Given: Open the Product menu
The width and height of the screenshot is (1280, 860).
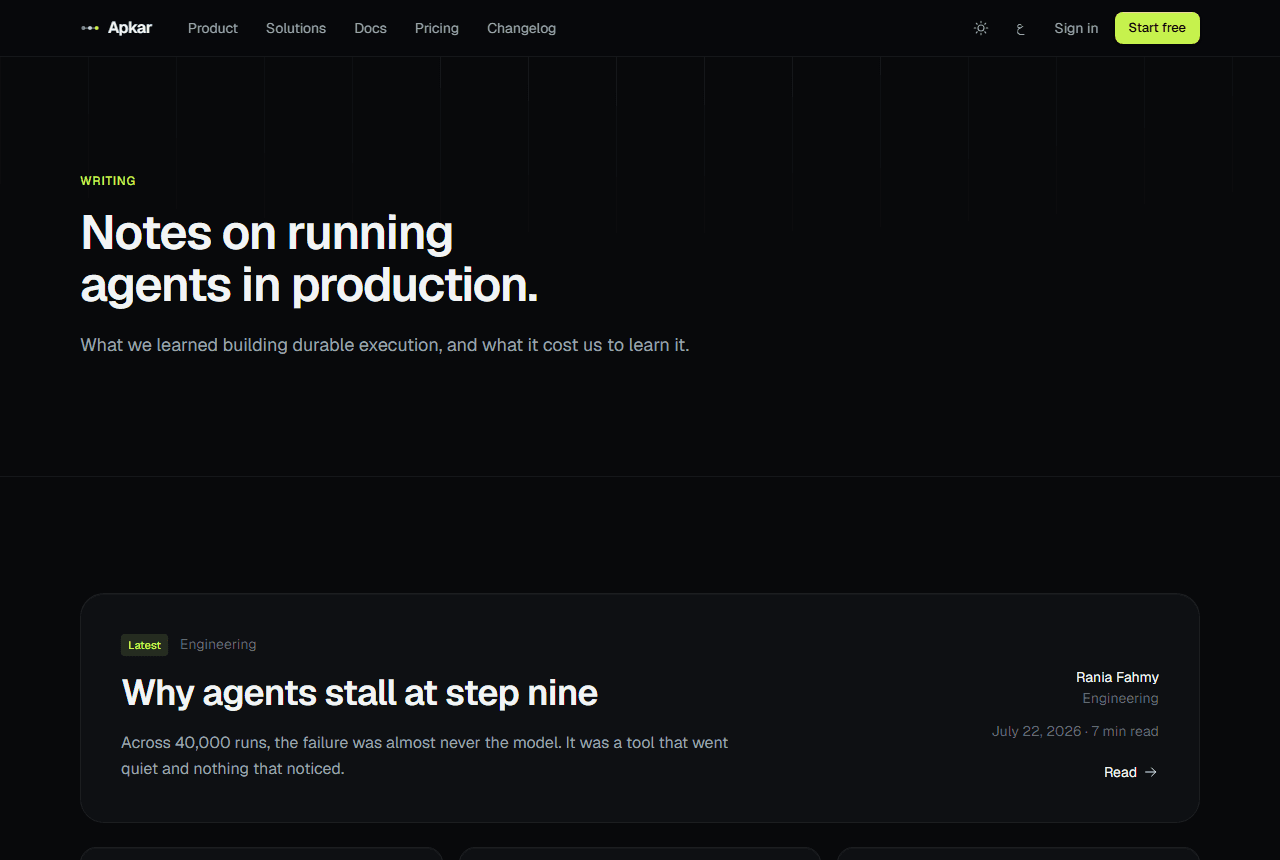Looking at the screenshot, I should click(213, 28).
